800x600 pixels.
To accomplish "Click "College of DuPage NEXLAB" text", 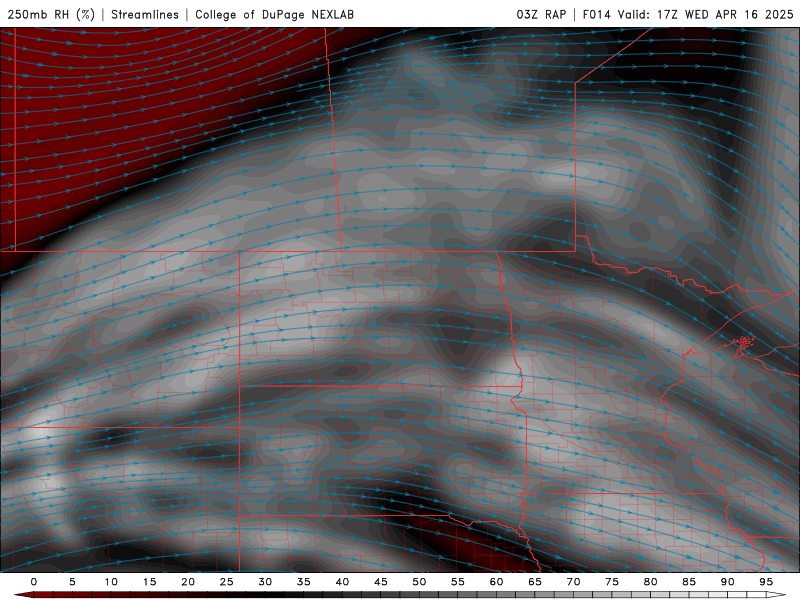I will (274, 14).
